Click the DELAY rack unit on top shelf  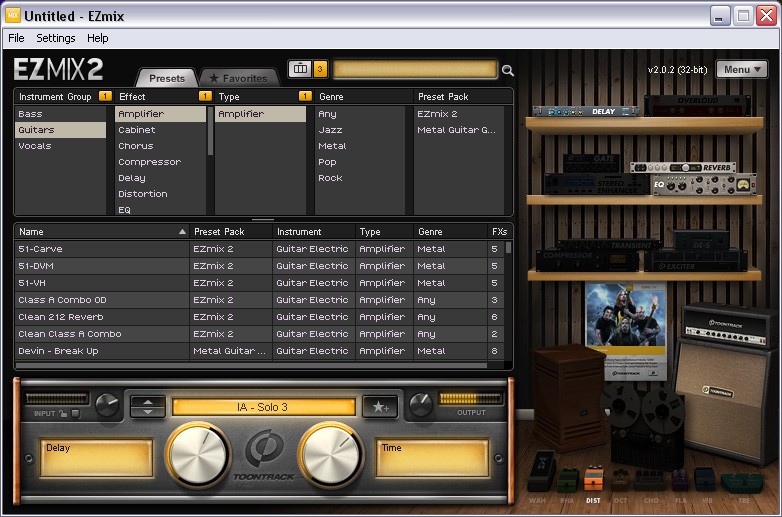pyautogui.click(x=586, y=111)
